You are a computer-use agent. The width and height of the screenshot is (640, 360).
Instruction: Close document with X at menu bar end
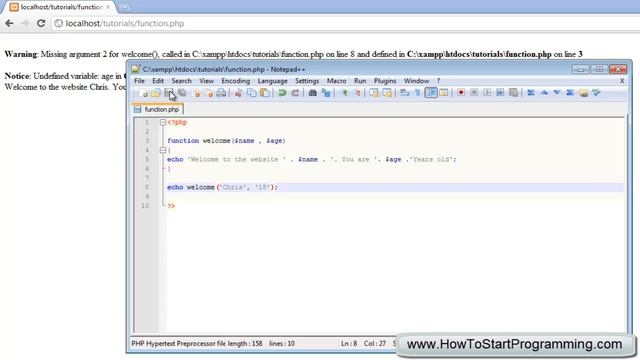click(x=622, y=81)
